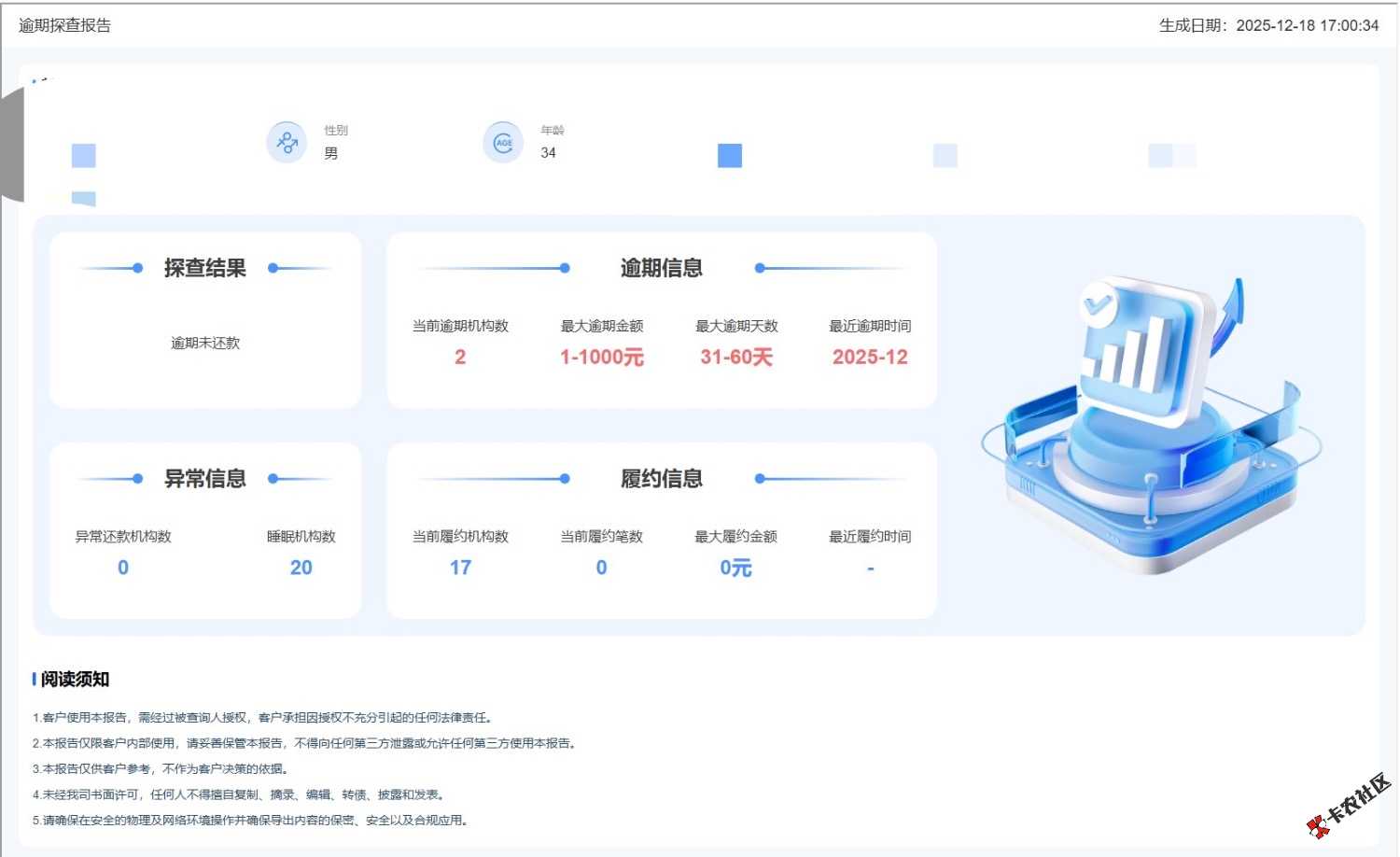Click the 当前逾期机构数 value 2
Screen dimensions: 1400x857
pyautogui.click(x=460, y=357)
